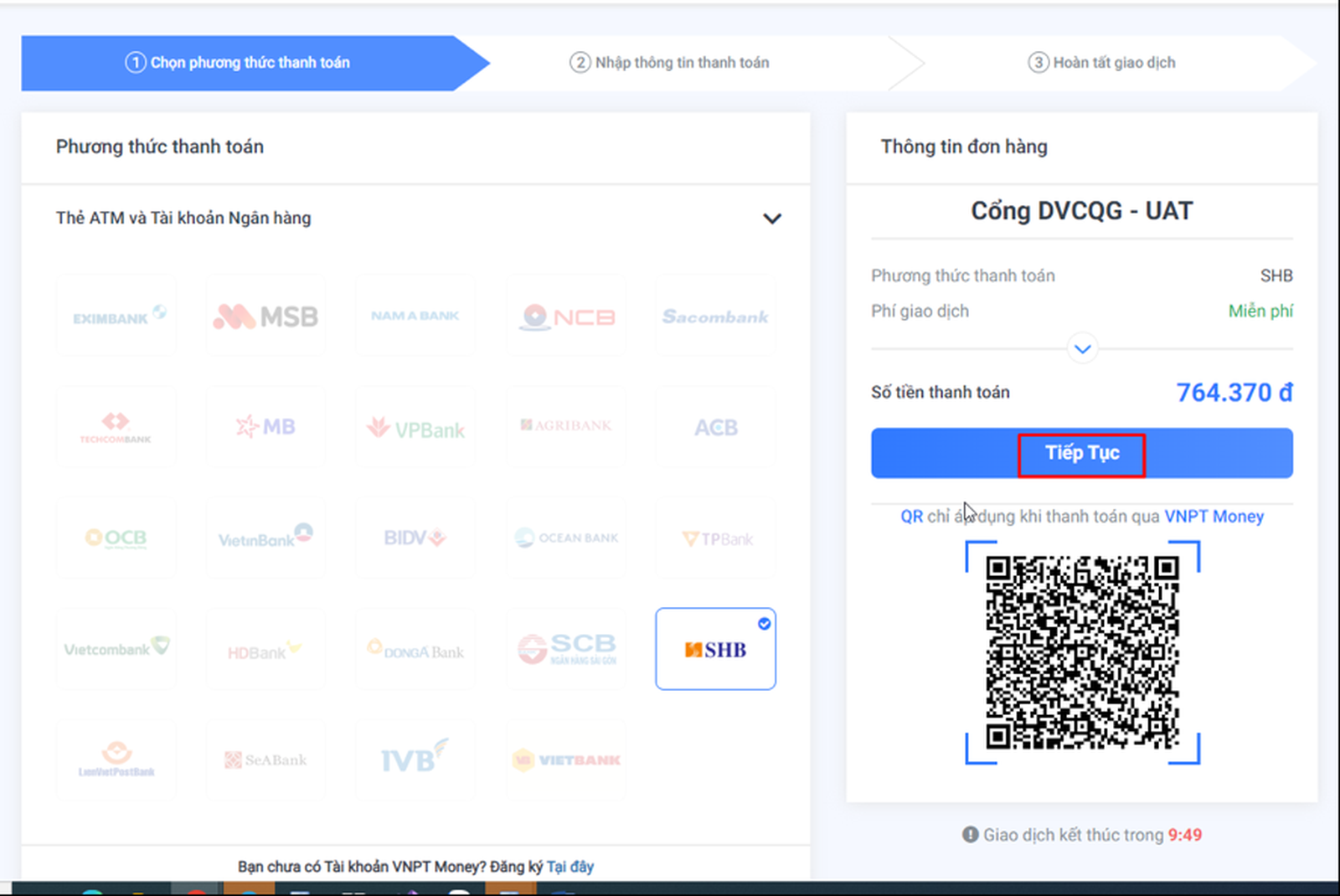Screen dimensions: 1340x896
Task: Select the TPBank logo
Action: pos(716,538)
